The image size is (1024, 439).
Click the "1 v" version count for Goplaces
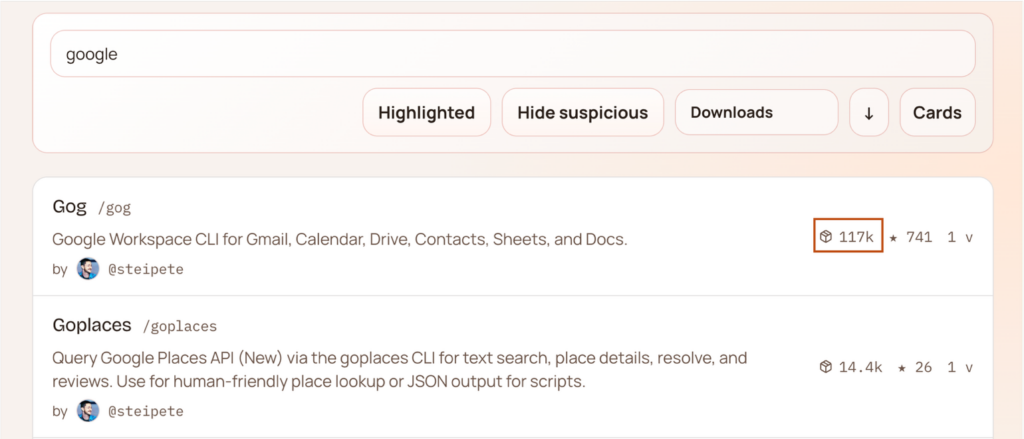(960, 367)
